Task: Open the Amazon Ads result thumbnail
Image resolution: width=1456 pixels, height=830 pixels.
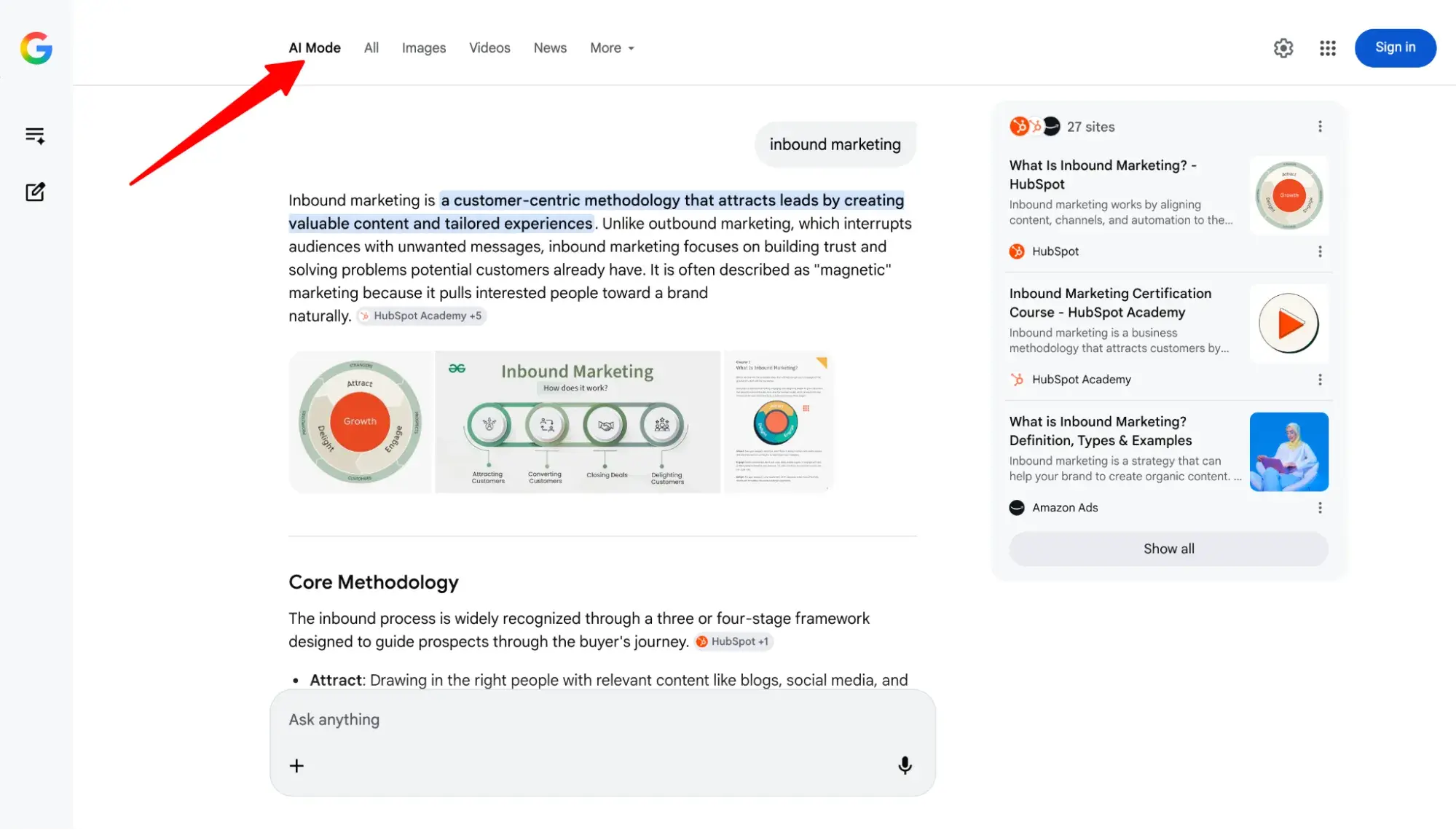Action: tap(1288, 452)
